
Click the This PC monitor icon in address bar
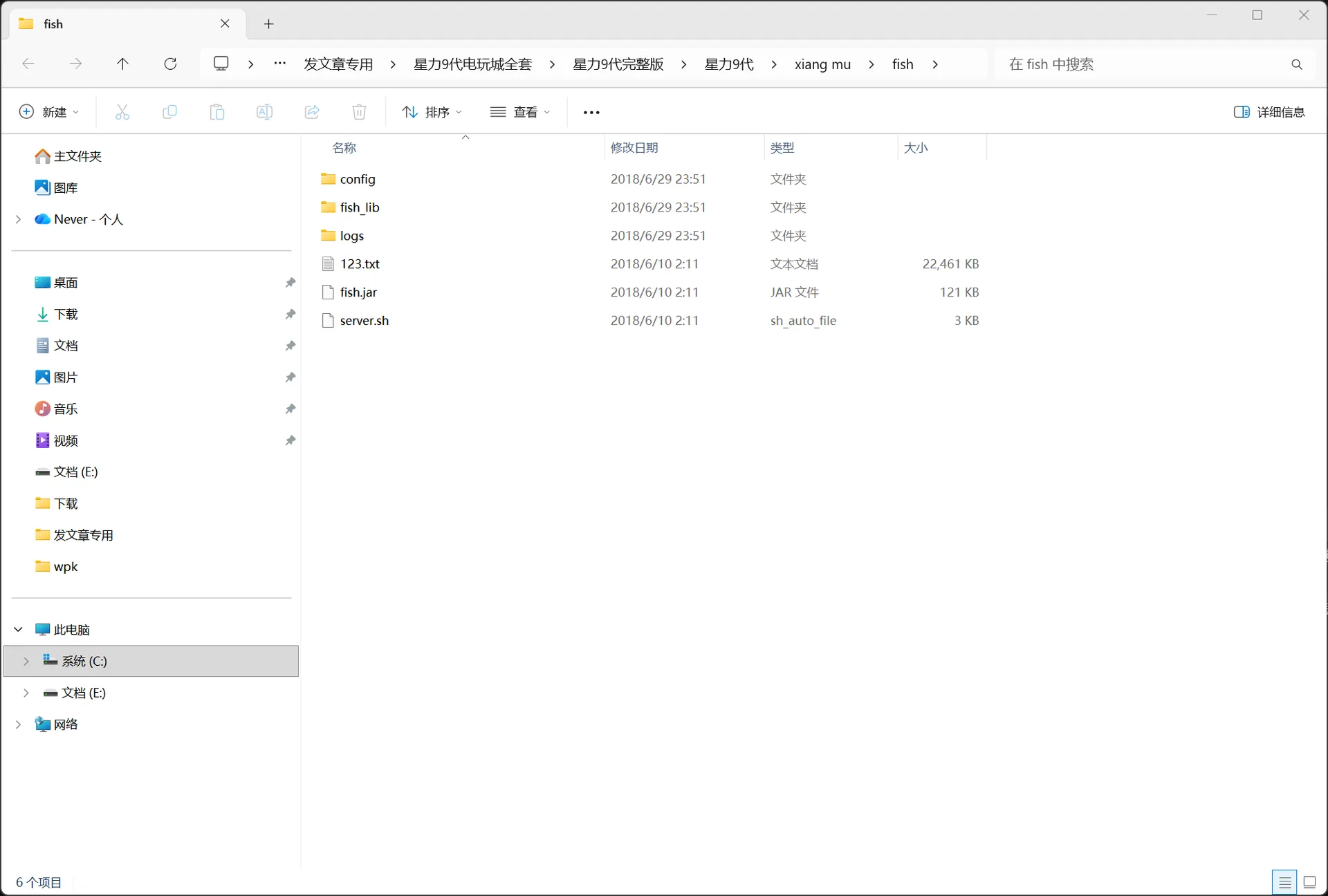pos(221,64)
